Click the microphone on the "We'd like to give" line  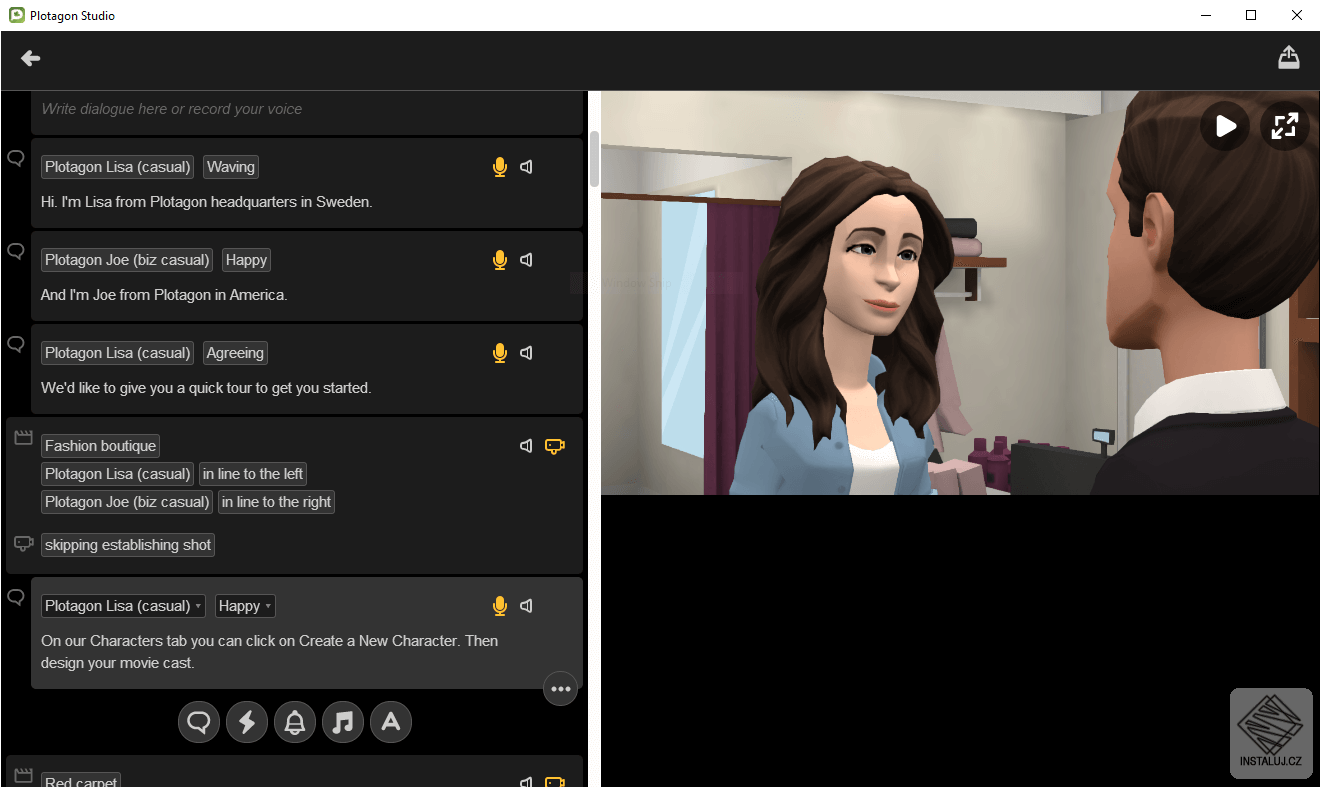tap(500, 353)
